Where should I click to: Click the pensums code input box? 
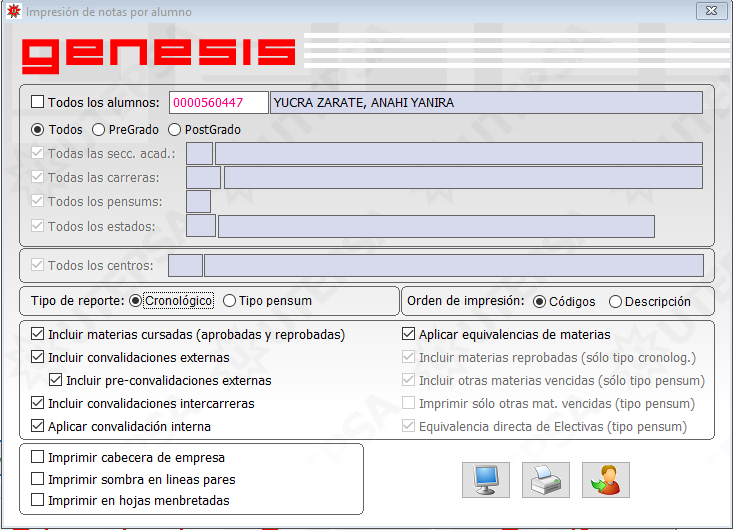click(x=198, y=201)
